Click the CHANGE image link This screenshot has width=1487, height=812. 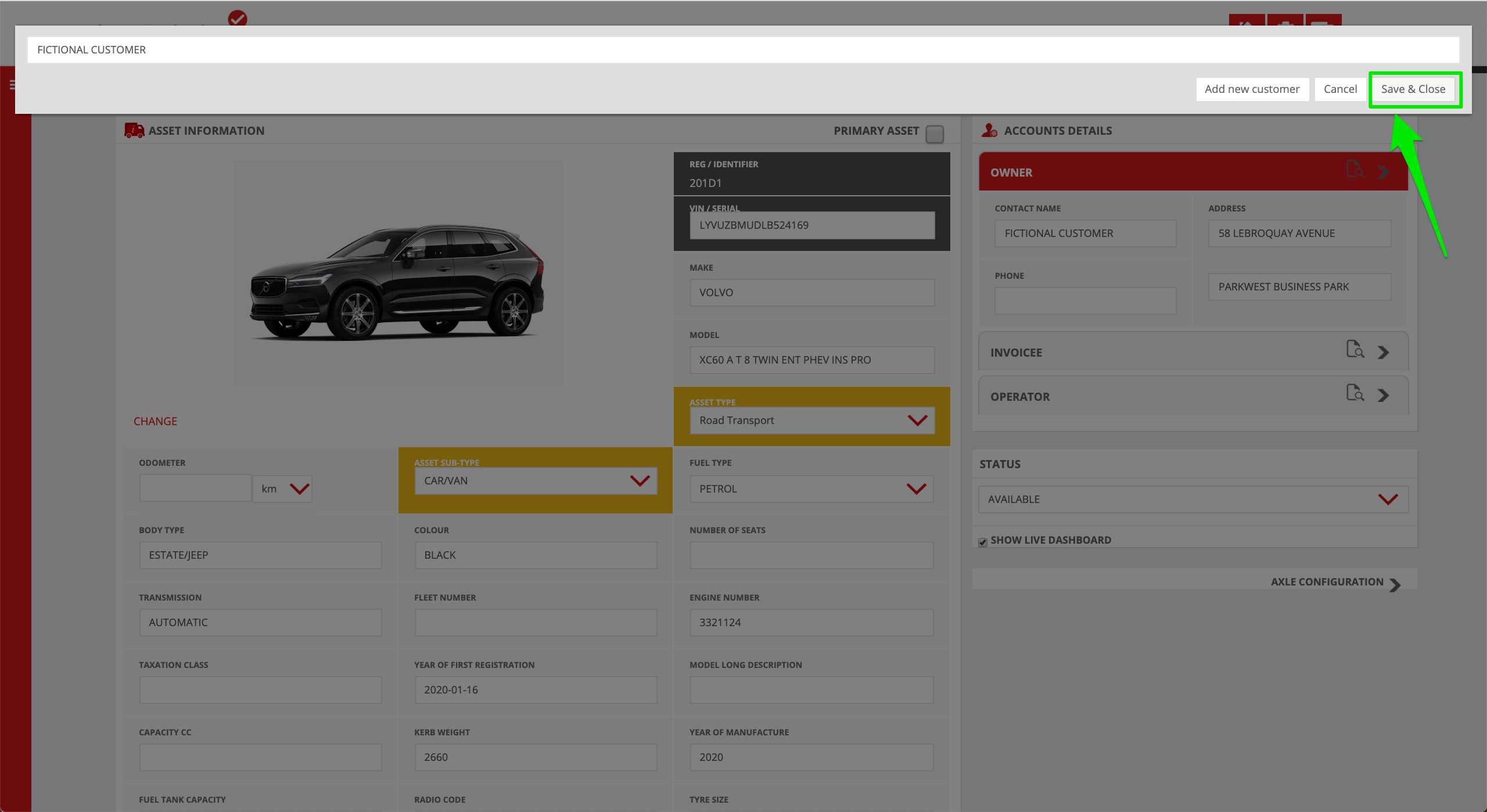click(155, 421)
